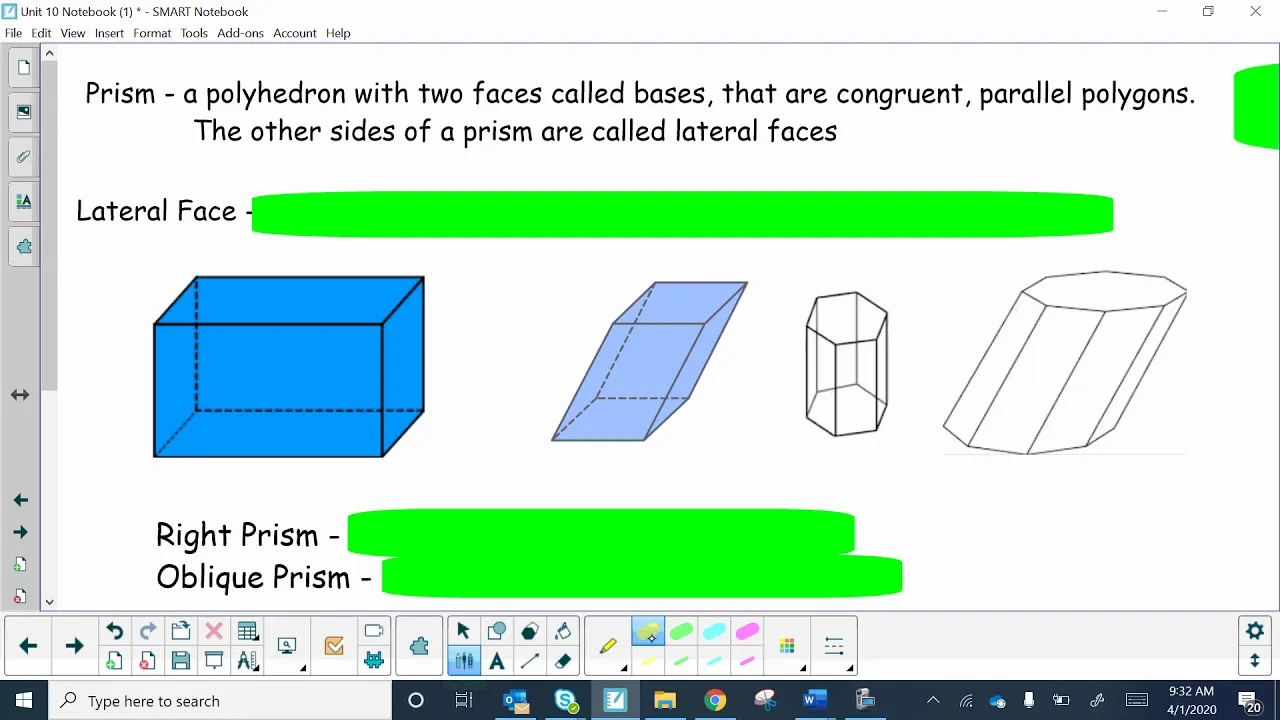The image size is (1280, 720).
Task: Click the large Previous Page toolbar arrow
Action: tap(28, 646)
